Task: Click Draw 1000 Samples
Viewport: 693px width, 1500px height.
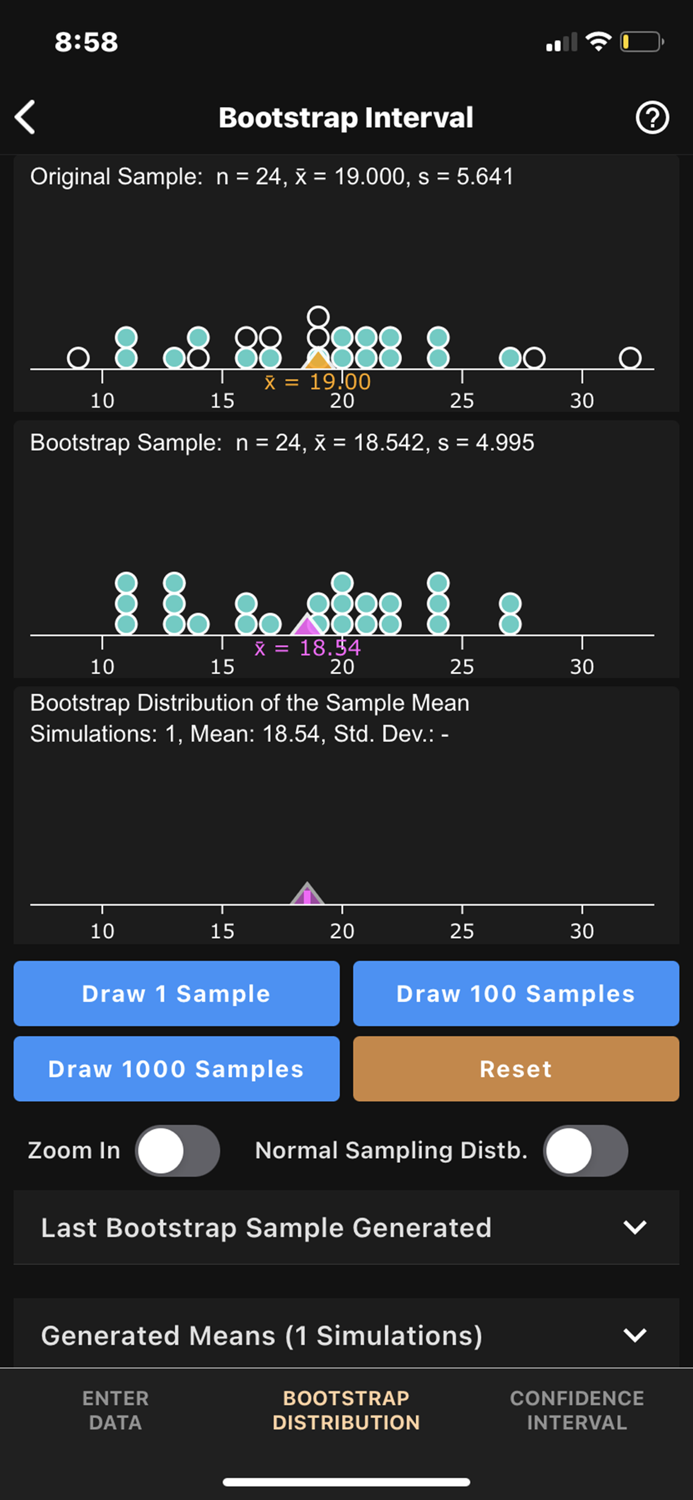Action: click(x=176, y=1068)
